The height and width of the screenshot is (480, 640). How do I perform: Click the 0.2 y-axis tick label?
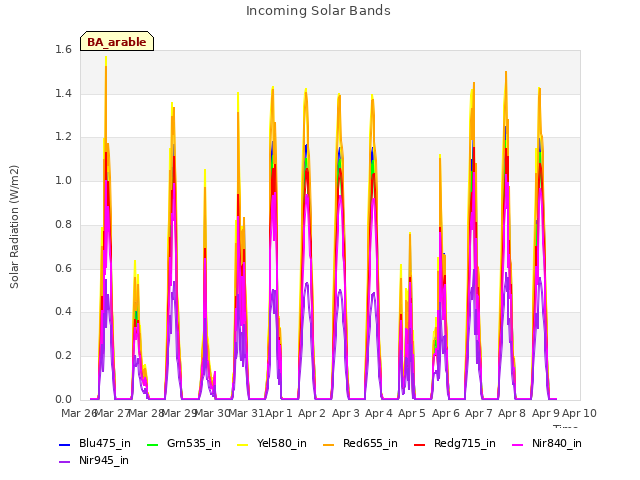point(63,356)
